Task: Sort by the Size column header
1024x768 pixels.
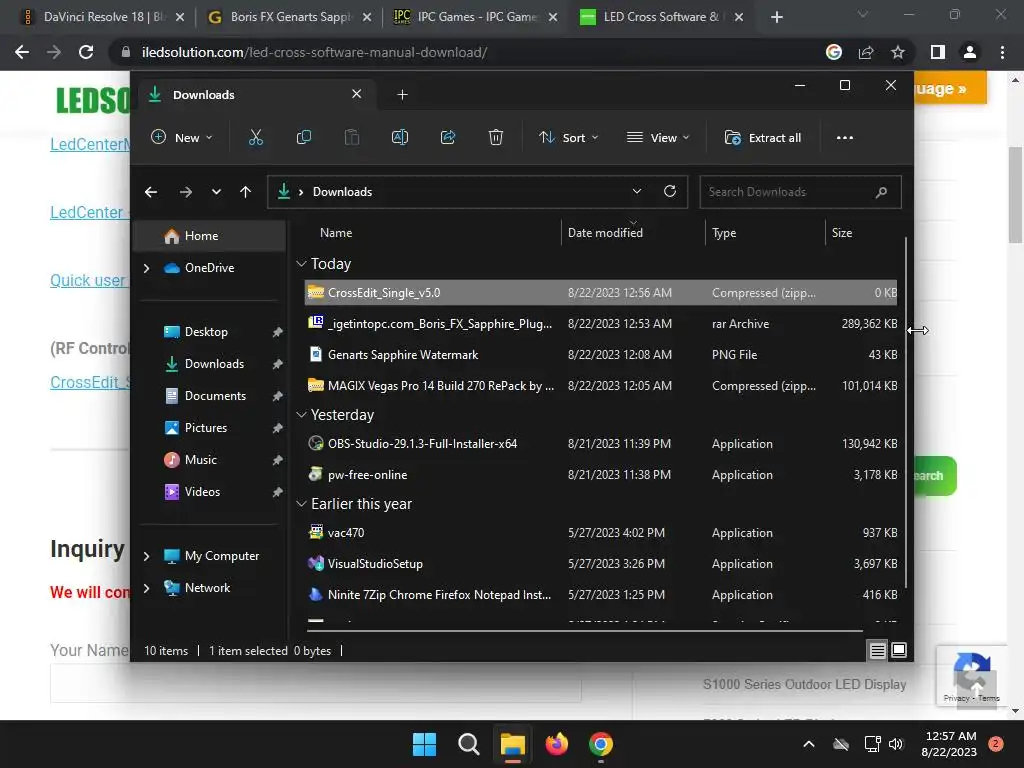Action: pyautogui.click(x=842, y=232)
